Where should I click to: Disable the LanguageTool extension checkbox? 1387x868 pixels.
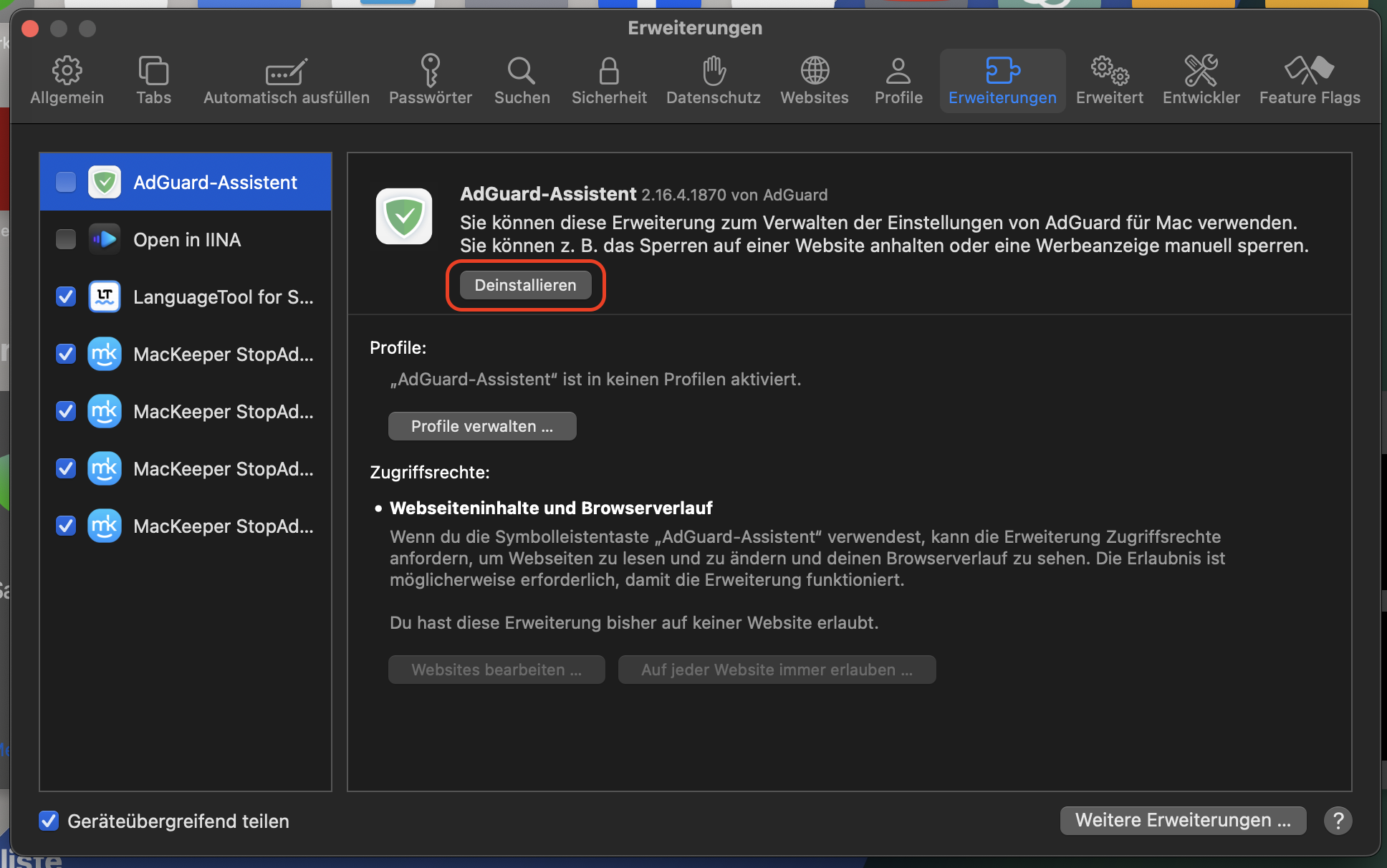[66, 296]
